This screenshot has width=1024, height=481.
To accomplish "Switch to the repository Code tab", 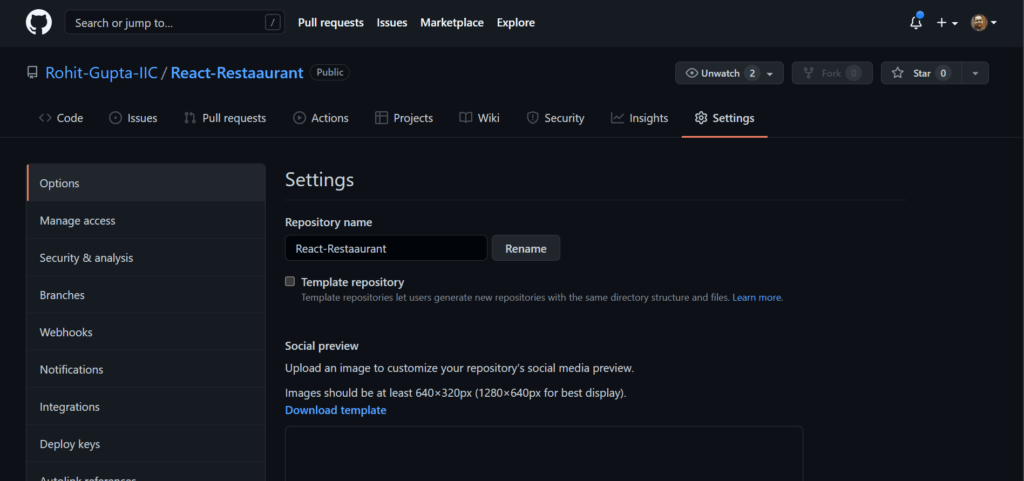I will click(61, 118).
